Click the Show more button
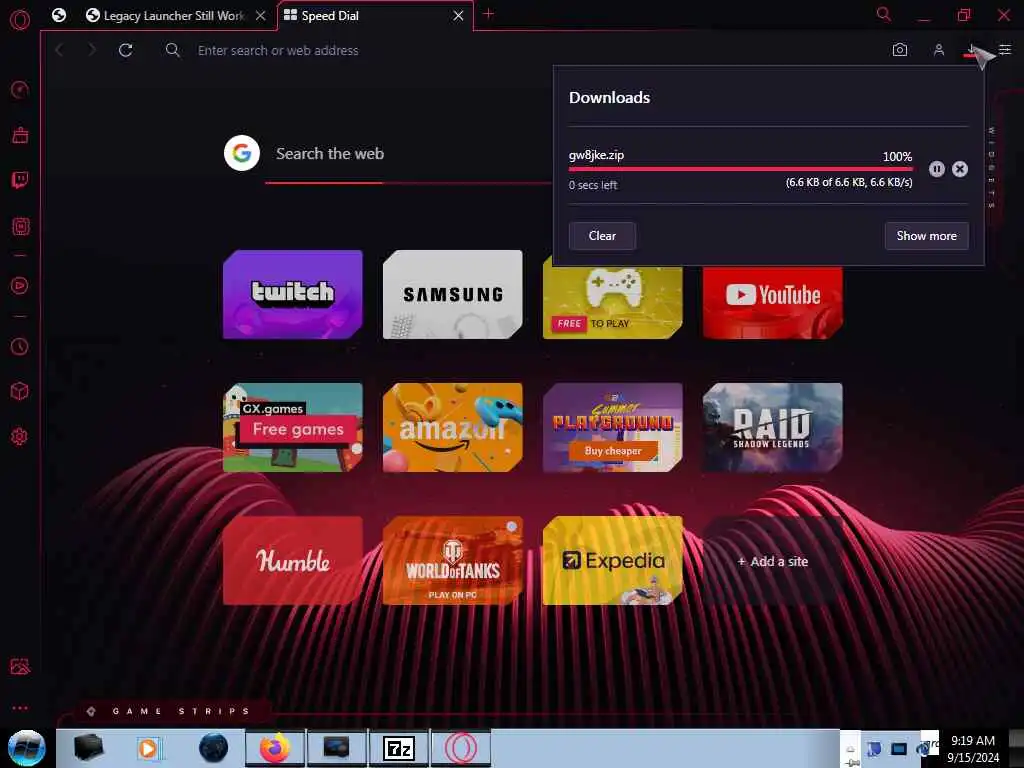Viewport: 1024px width, 768px height. (926, 236)
